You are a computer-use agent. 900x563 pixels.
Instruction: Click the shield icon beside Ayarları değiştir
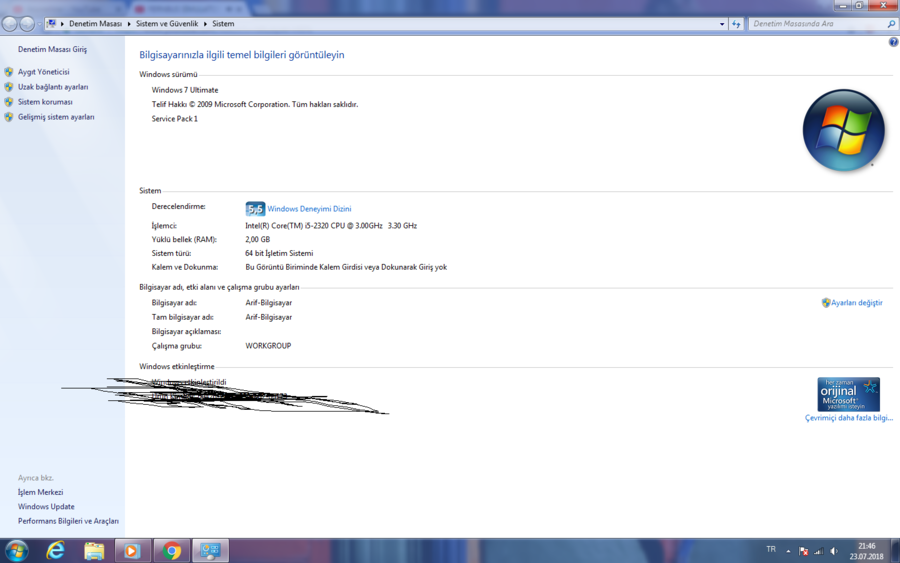click(826, 302)
